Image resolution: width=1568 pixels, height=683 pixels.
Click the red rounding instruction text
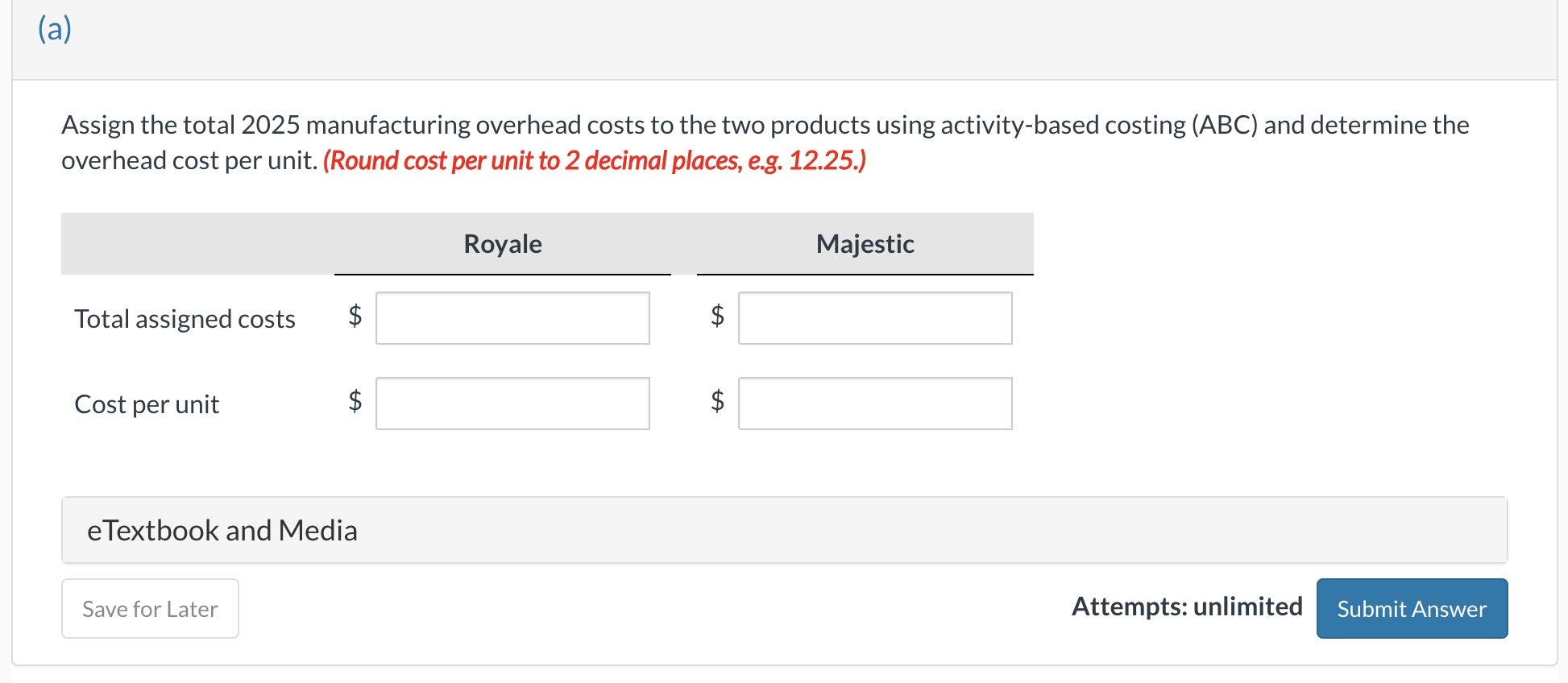[x=594, y=160]
